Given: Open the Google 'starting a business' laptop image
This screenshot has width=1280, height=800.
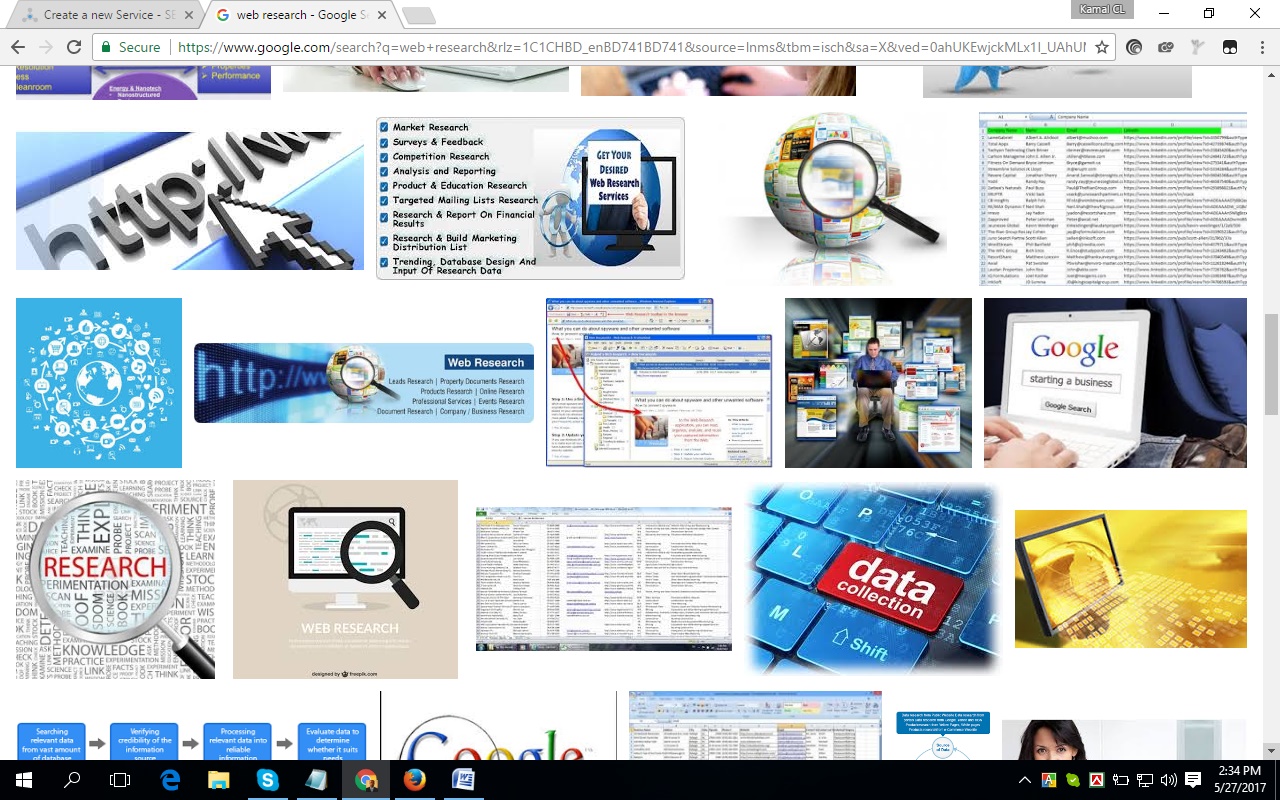Looking at the screenshot, I should 1115,383.
